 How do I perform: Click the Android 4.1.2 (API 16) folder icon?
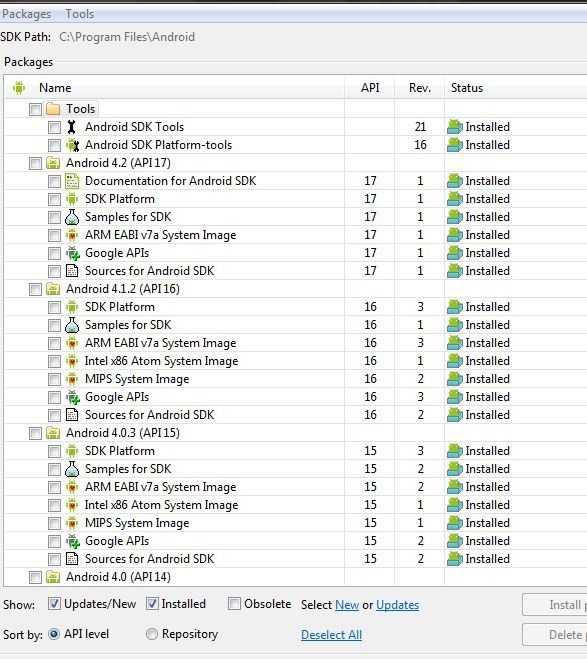pyautogui.click(x=53, y=289)
